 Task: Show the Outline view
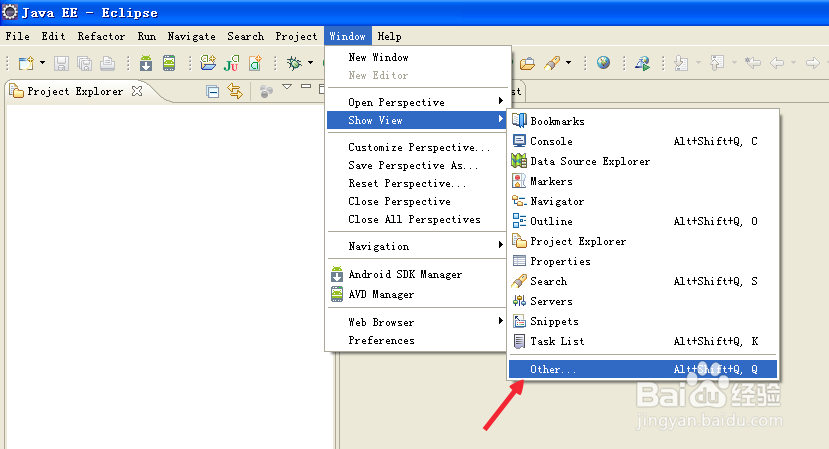tap(642, 221)
